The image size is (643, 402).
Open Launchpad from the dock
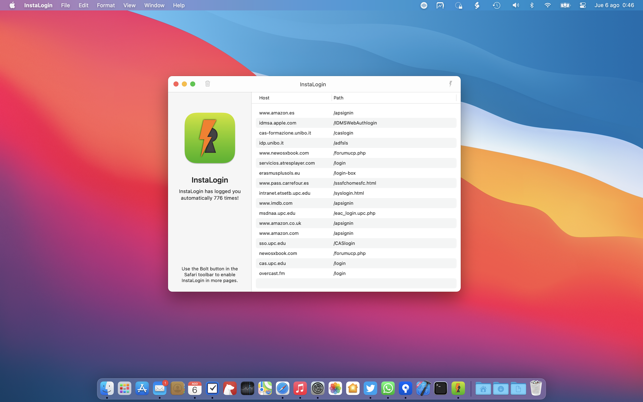point(125,388)
